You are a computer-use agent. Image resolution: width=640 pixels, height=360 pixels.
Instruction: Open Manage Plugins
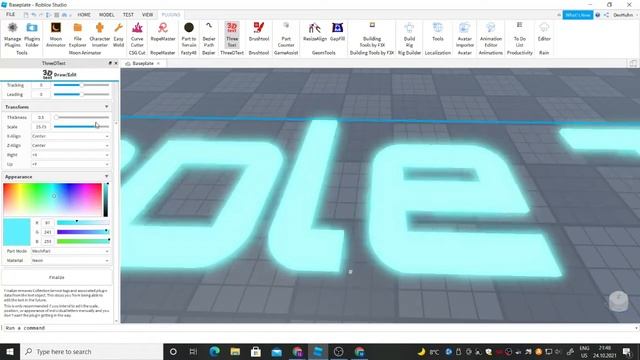point(12,34)
